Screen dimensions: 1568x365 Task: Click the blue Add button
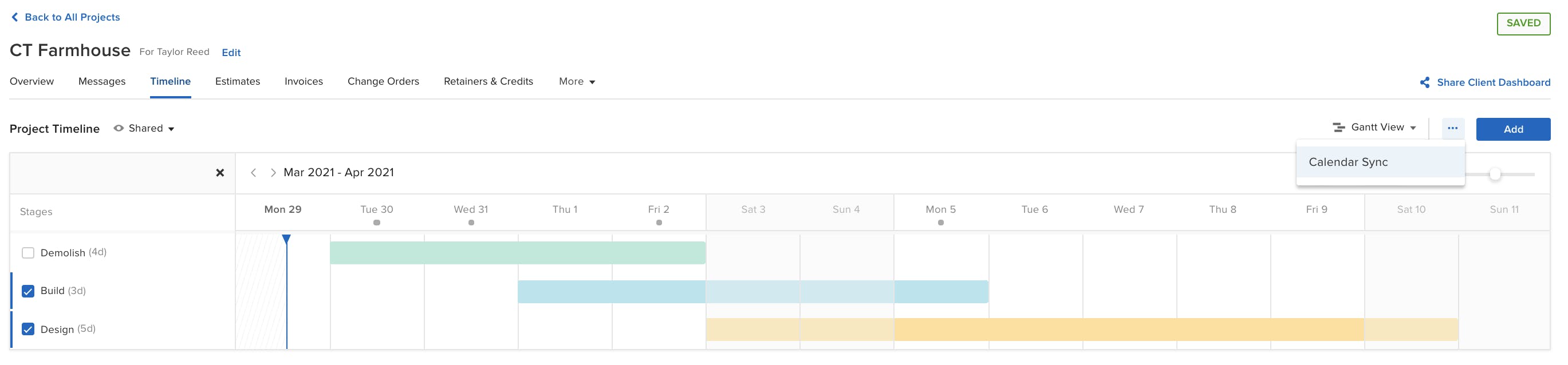(1512, 129)
